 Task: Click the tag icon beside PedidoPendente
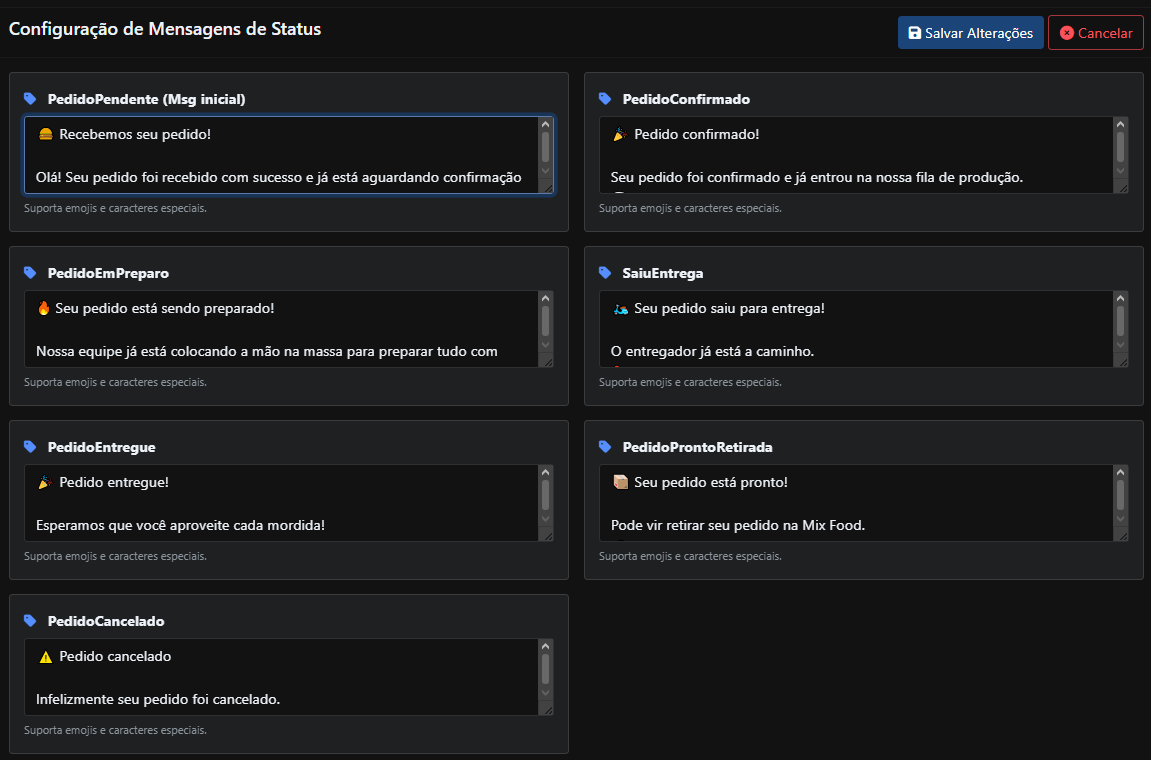click(30, 98)
